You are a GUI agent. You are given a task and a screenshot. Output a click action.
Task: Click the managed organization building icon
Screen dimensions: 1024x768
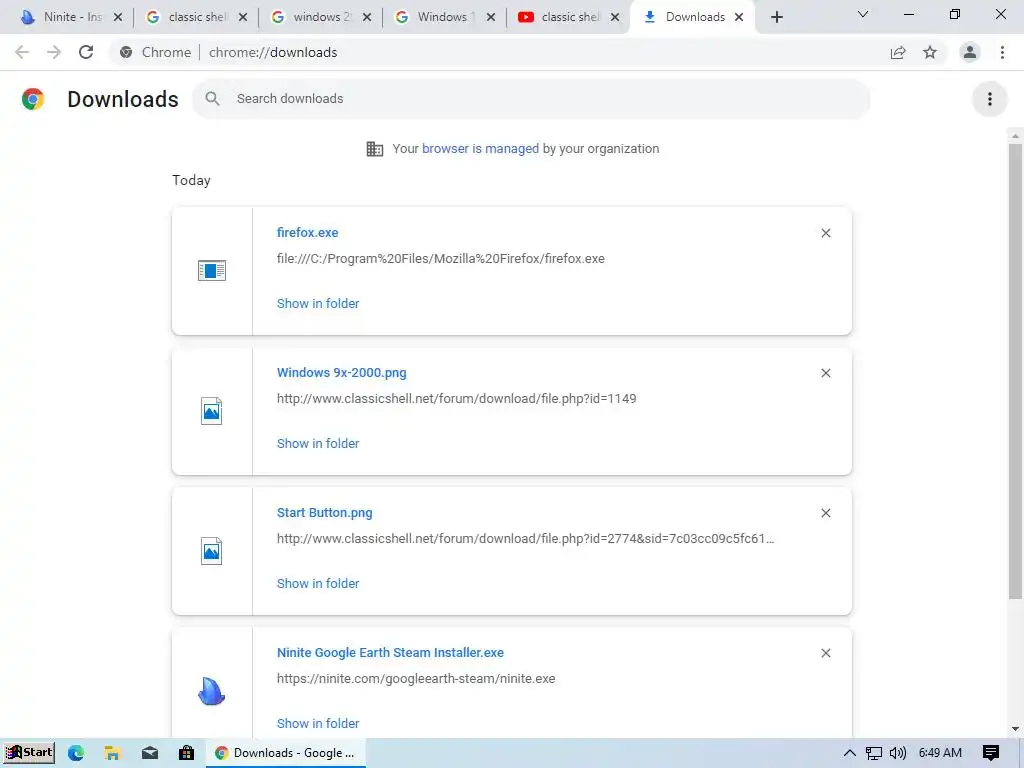(x=374, y=149)
